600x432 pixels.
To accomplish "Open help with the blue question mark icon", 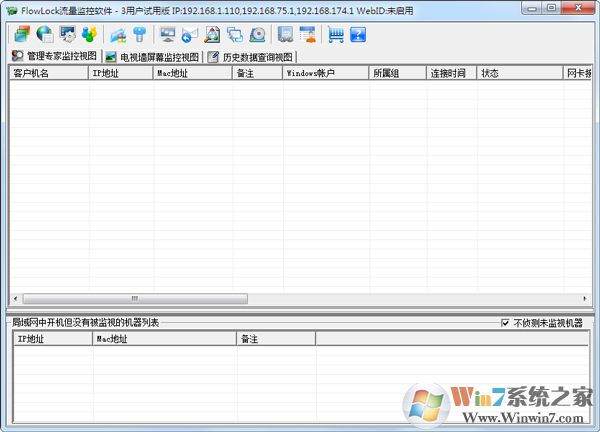I will (x=358, y=34).
